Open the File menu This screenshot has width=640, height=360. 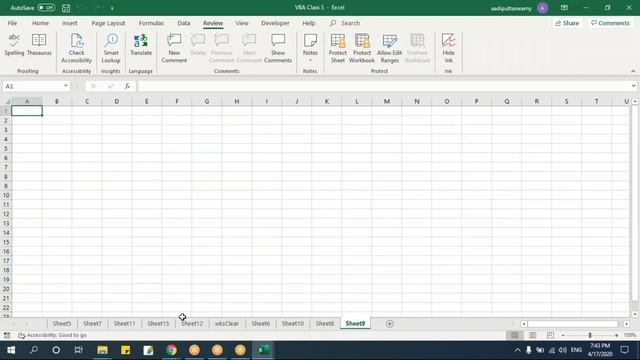[x=12, y=23]
